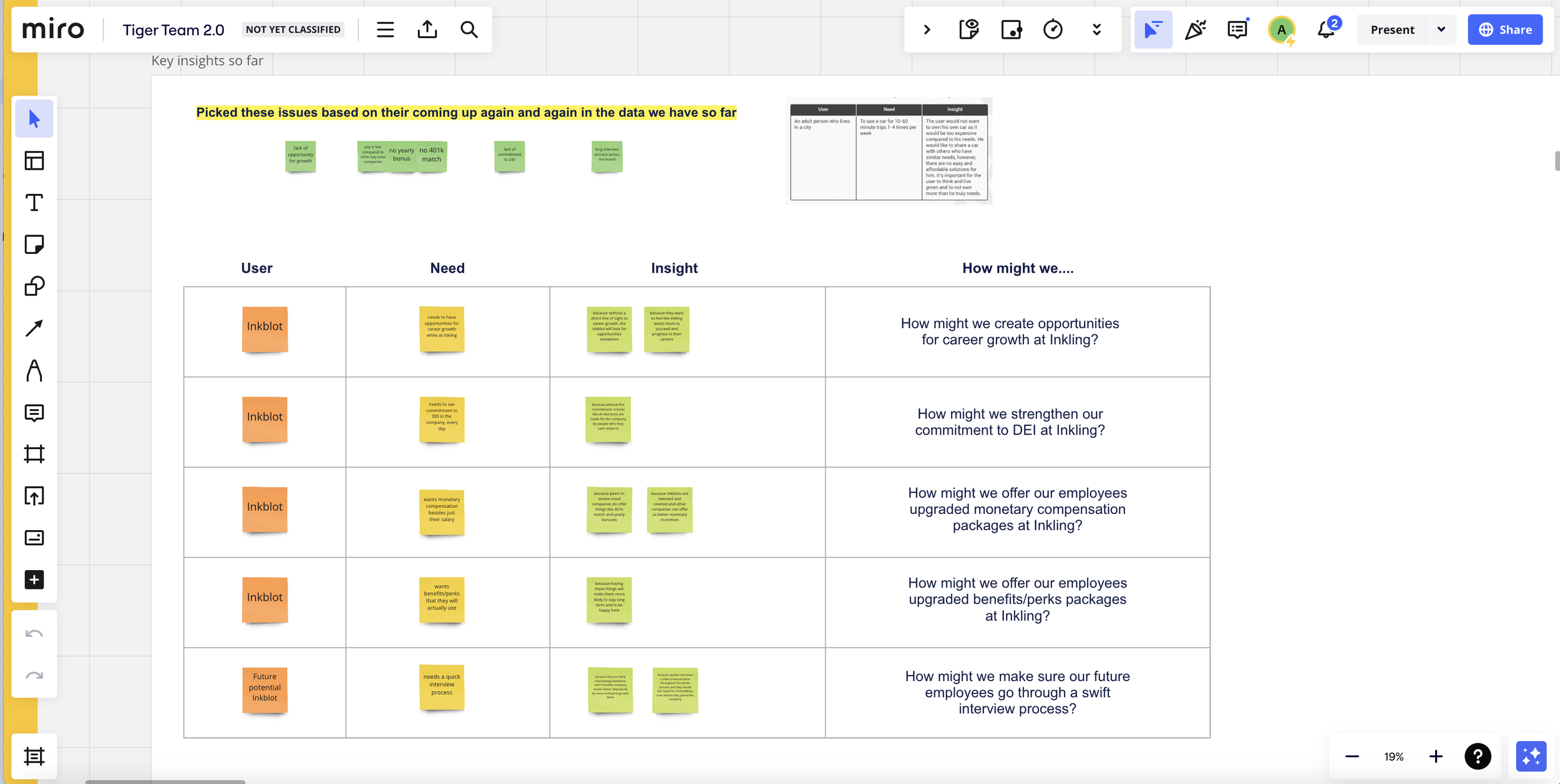Click the 'User' column header
Viewport: 1560px width, 784px height.
tap(256, 268)
